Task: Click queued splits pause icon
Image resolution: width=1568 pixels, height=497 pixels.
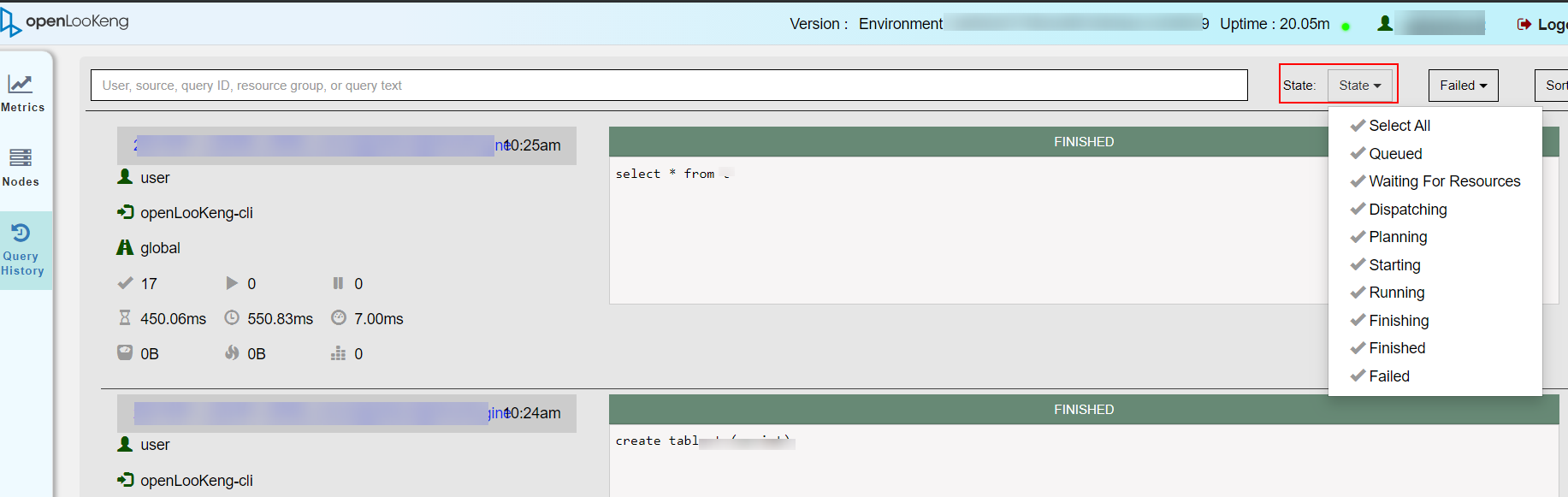Action: point(338,283)
